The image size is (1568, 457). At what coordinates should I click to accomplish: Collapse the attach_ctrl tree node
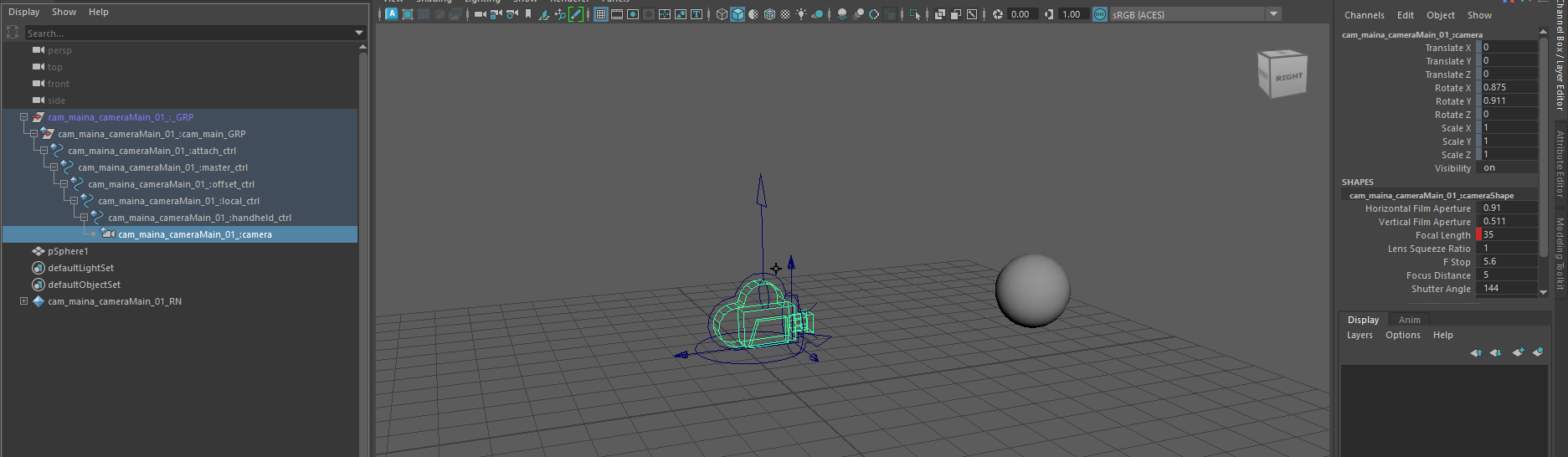pyautogui.click(x=44, y=151)
